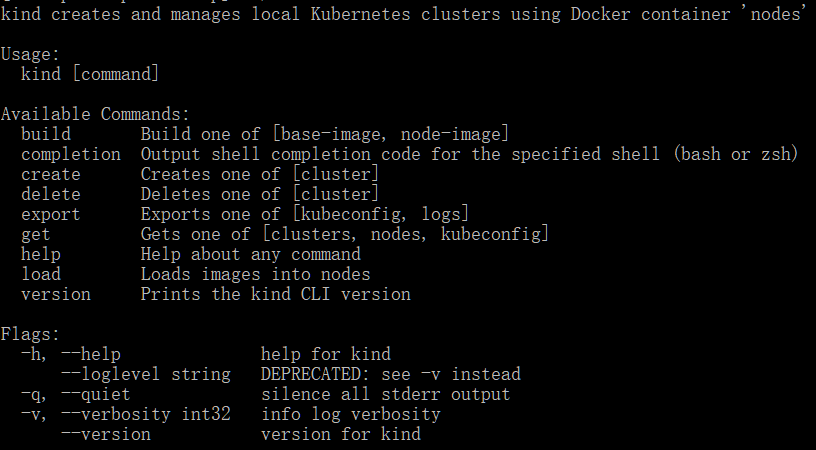
Task: Click the 'completion' command name
Action: click(x=71, y=154)
